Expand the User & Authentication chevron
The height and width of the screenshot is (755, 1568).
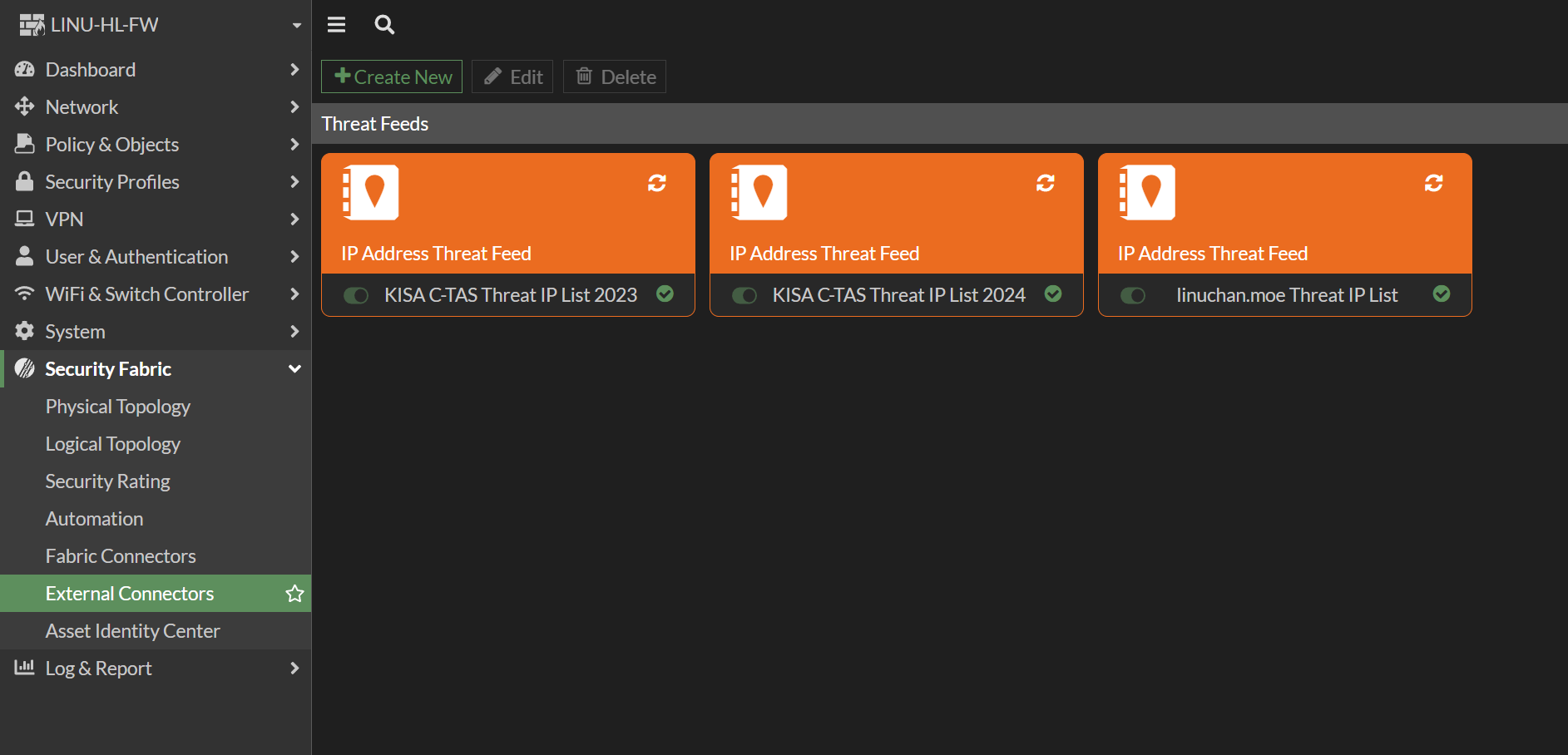[294, 256]
